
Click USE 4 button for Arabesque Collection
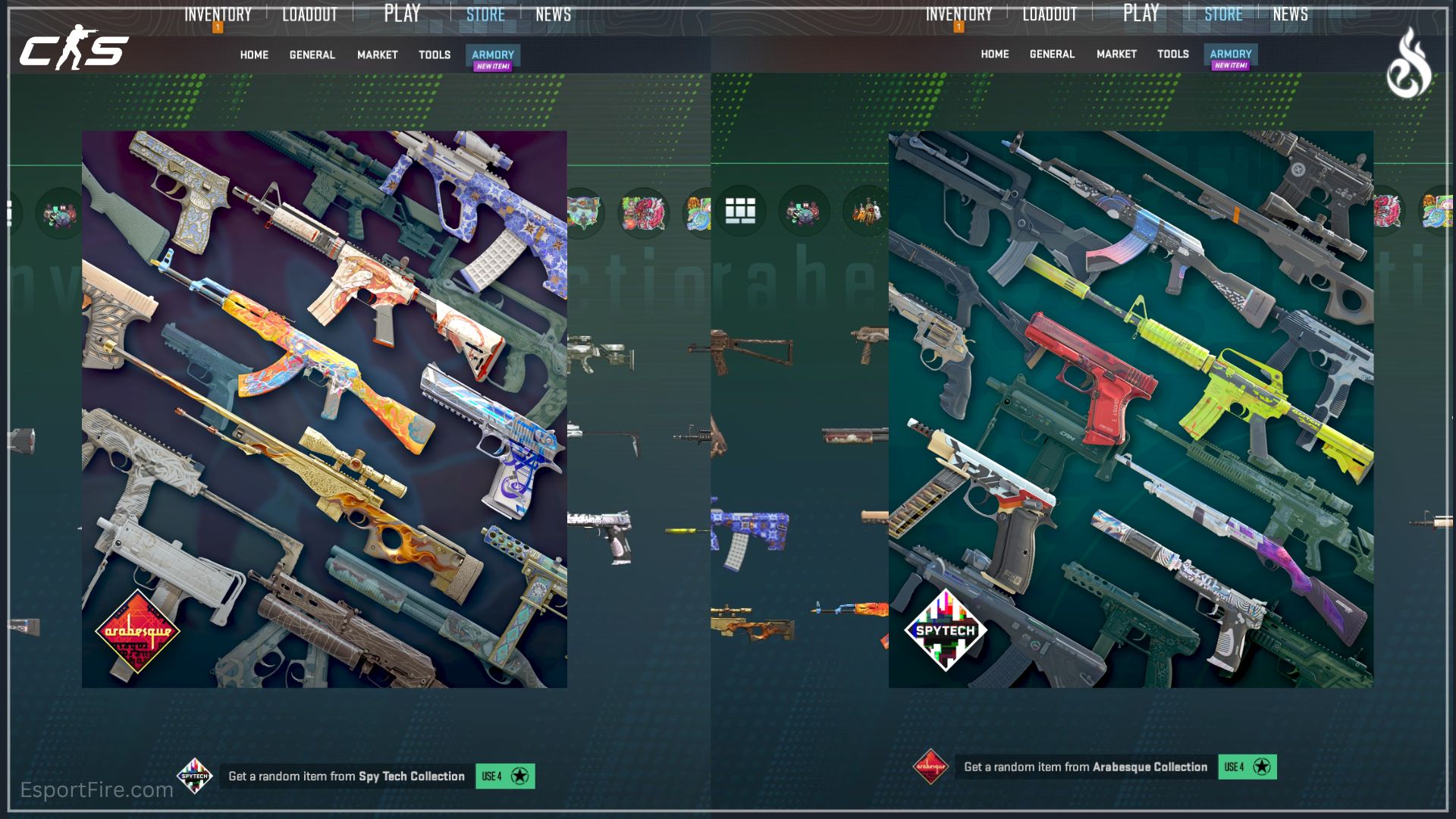1247,767
